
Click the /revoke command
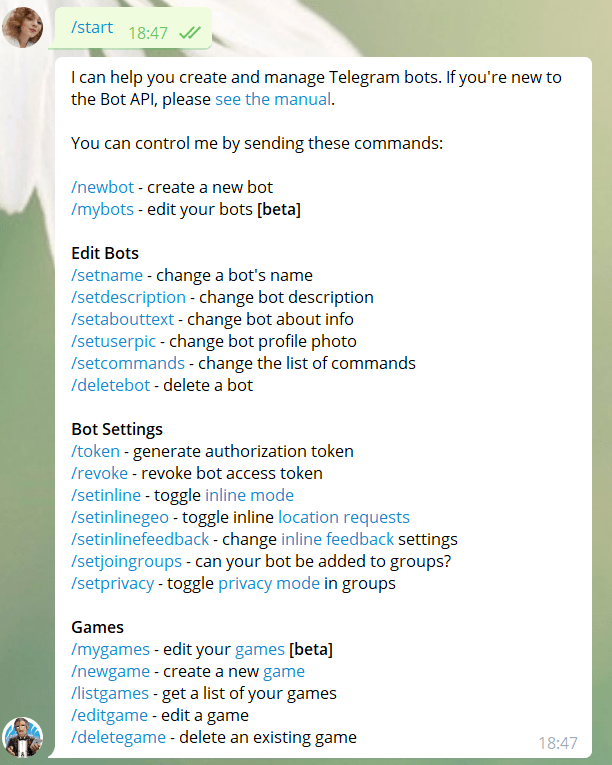(99, 473)
